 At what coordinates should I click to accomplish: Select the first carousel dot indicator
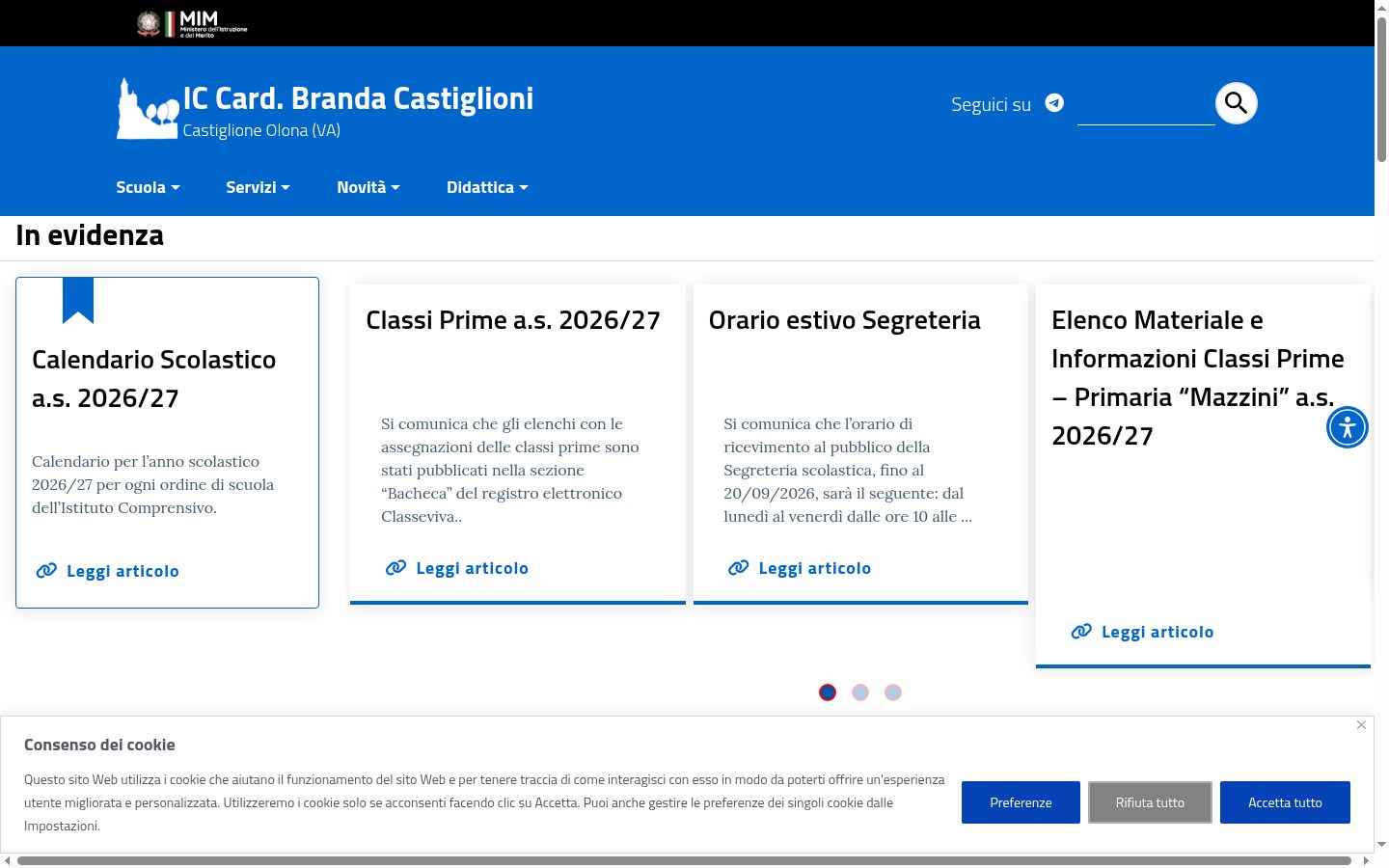[828, 692]
